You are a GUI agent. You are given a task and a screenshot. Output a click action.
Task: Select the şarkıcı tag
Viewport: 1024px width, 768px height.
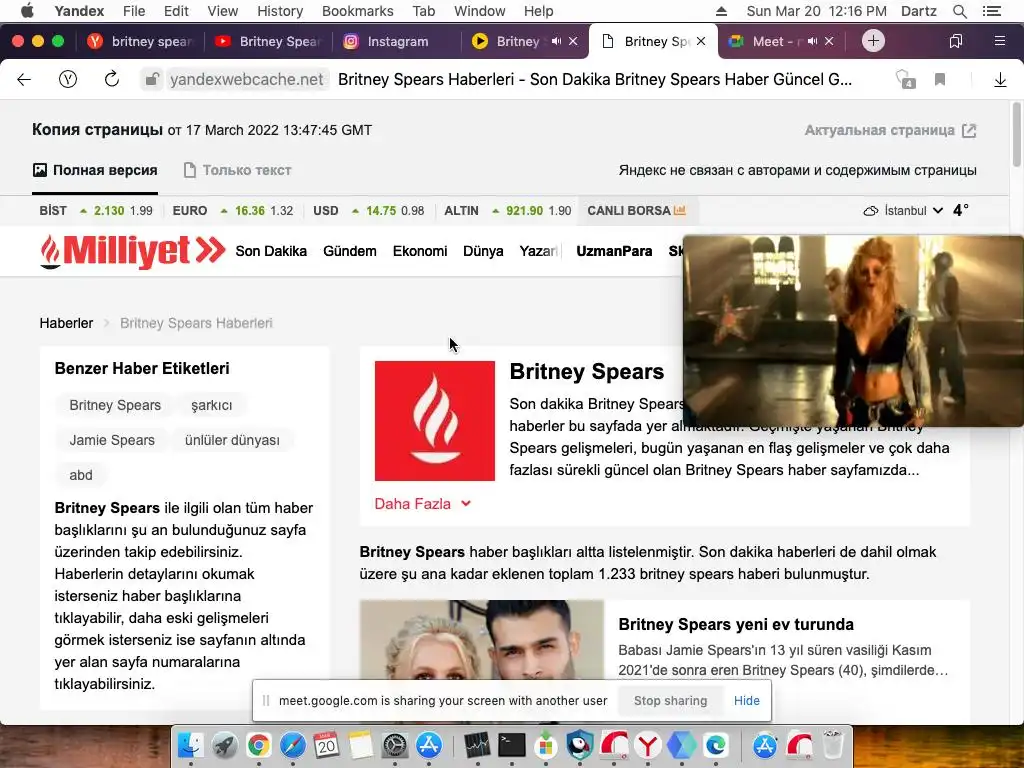[212, 405]
